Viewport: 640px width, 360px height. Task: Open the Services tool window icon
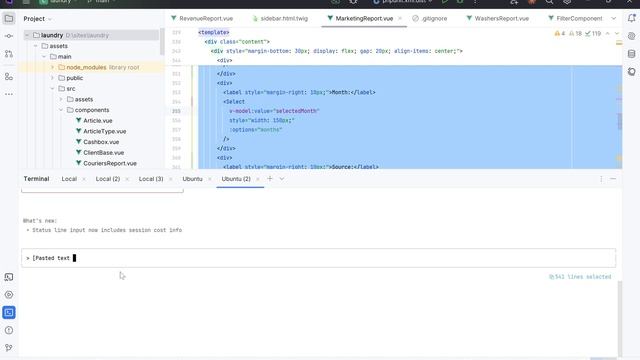9,295
